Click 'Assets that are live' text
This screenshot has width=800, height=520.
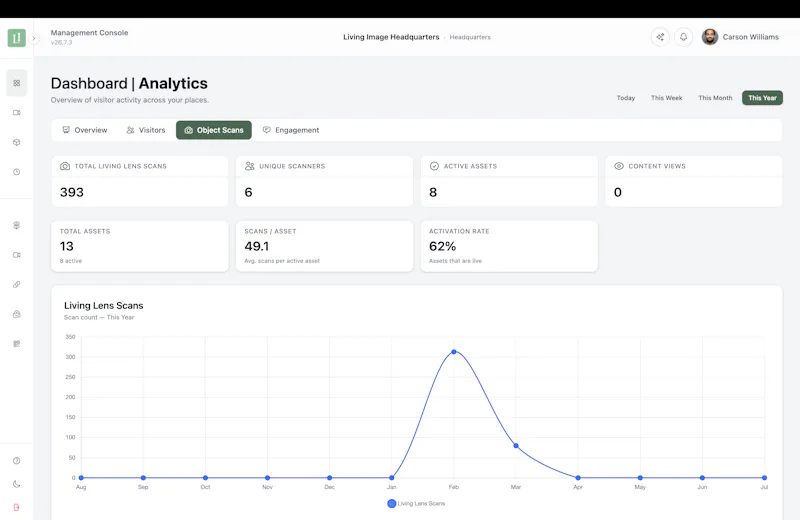coord(455,261)
